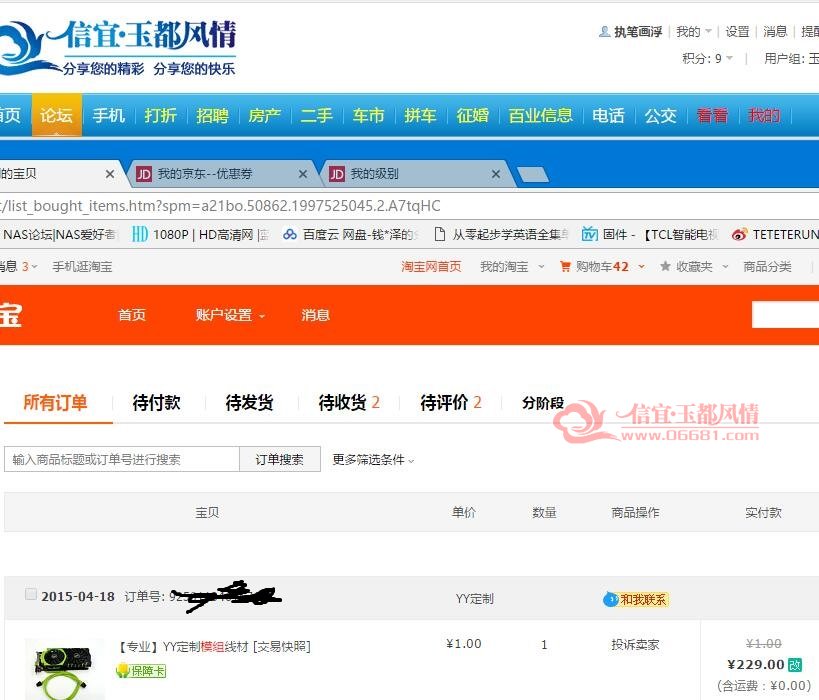Open the 交易快照 link
819x700 pixels.
coord(282,647)
